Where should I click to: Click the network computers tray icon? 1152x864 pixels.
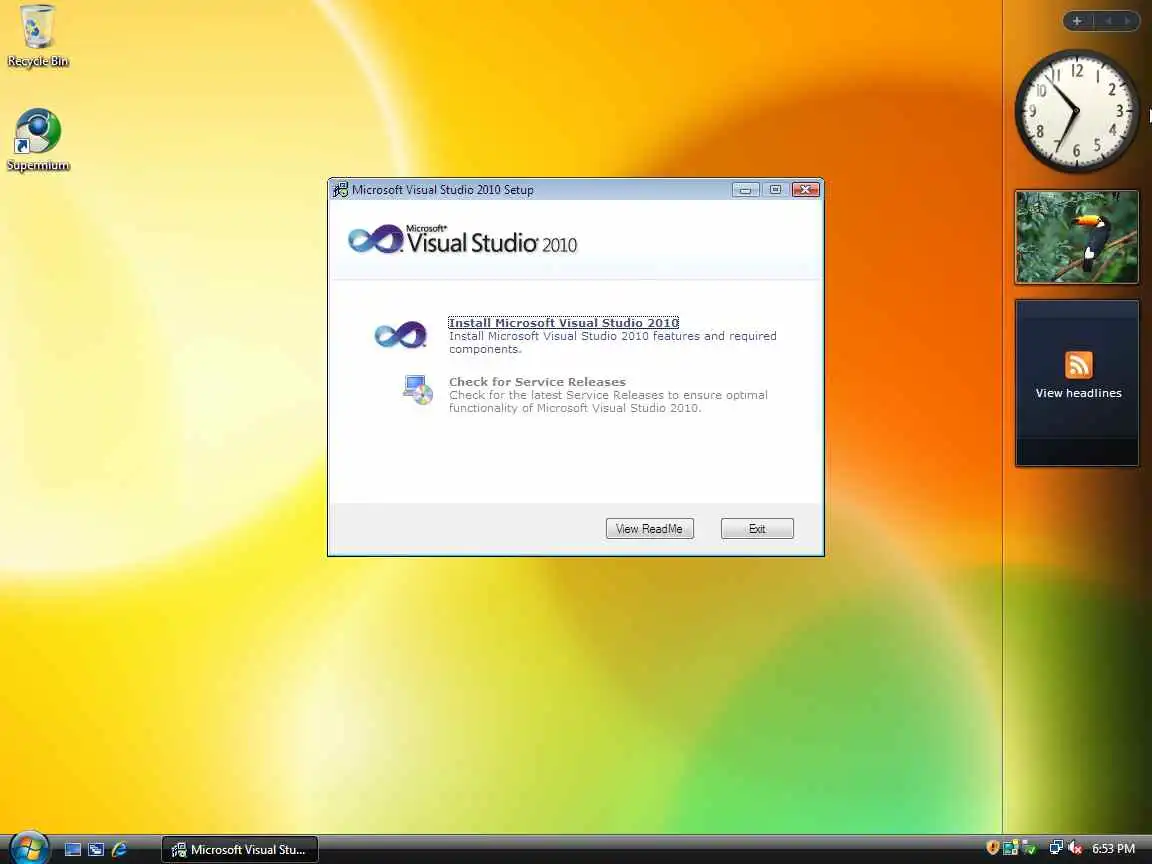(x=1056, y=848)
